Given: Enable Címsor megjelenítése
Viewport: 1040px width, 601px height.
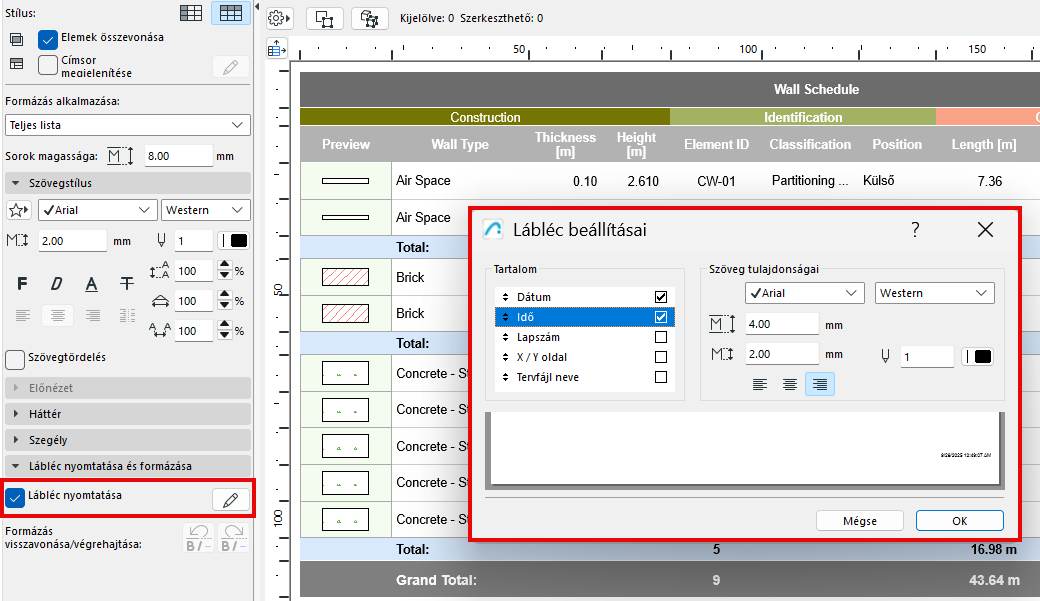Looking at the screenshot, I should 47,64.
